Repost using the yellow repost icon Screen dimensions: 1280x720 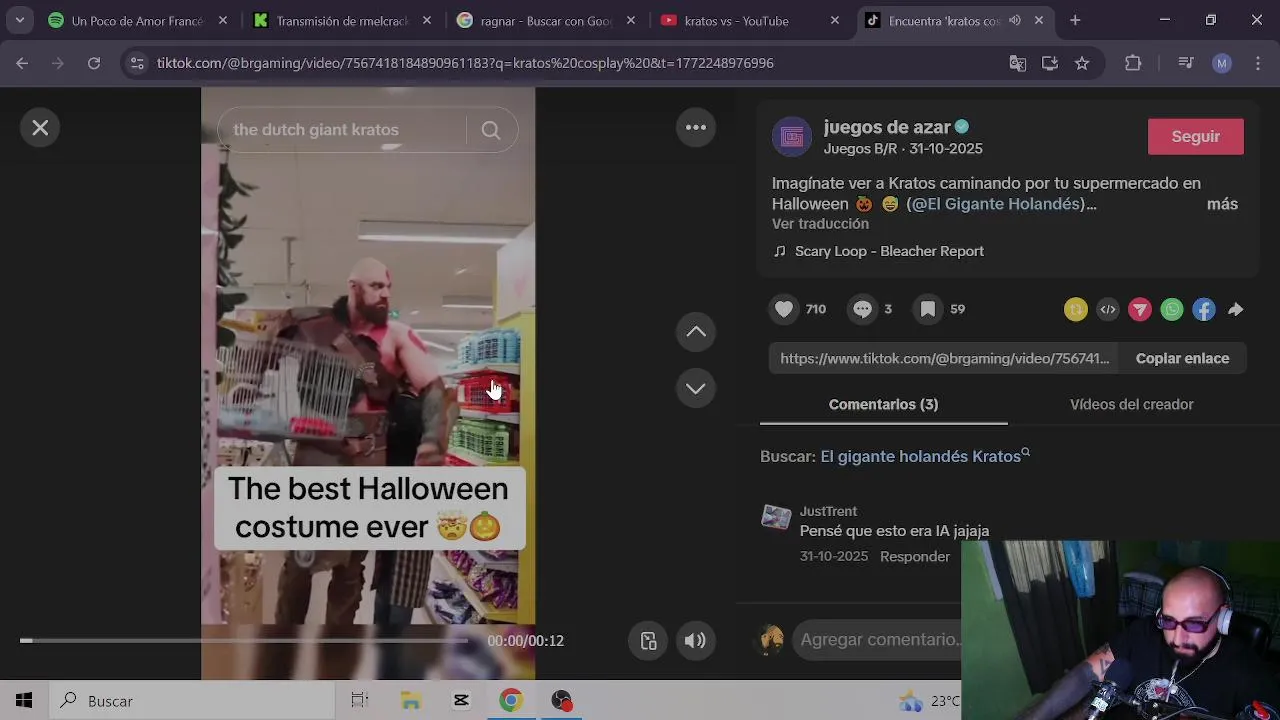pos(1076,310)
